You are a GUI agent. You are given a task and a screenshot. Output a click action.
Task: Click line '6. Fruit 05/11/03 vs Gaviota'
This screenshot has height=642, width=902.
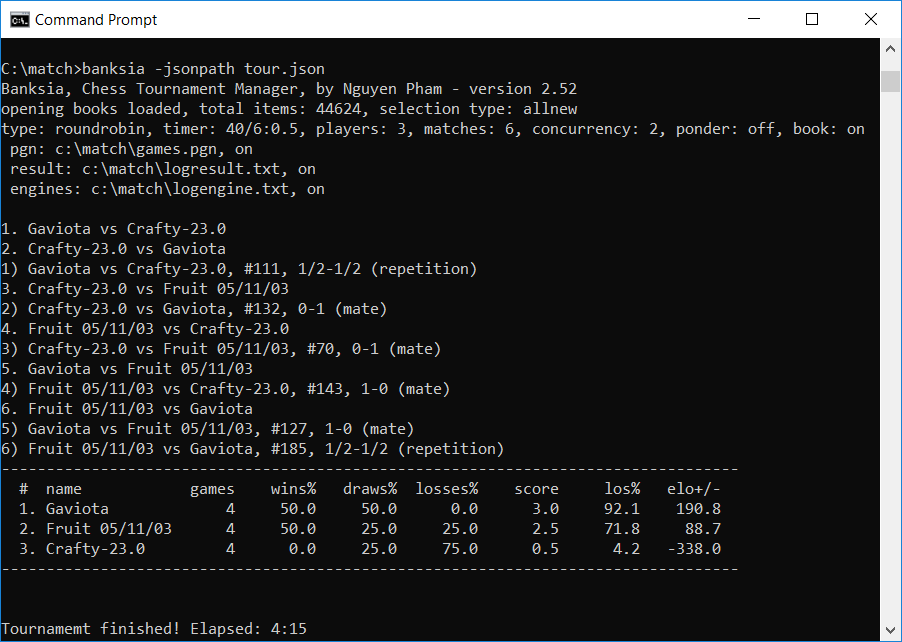[x=127, y=409]
